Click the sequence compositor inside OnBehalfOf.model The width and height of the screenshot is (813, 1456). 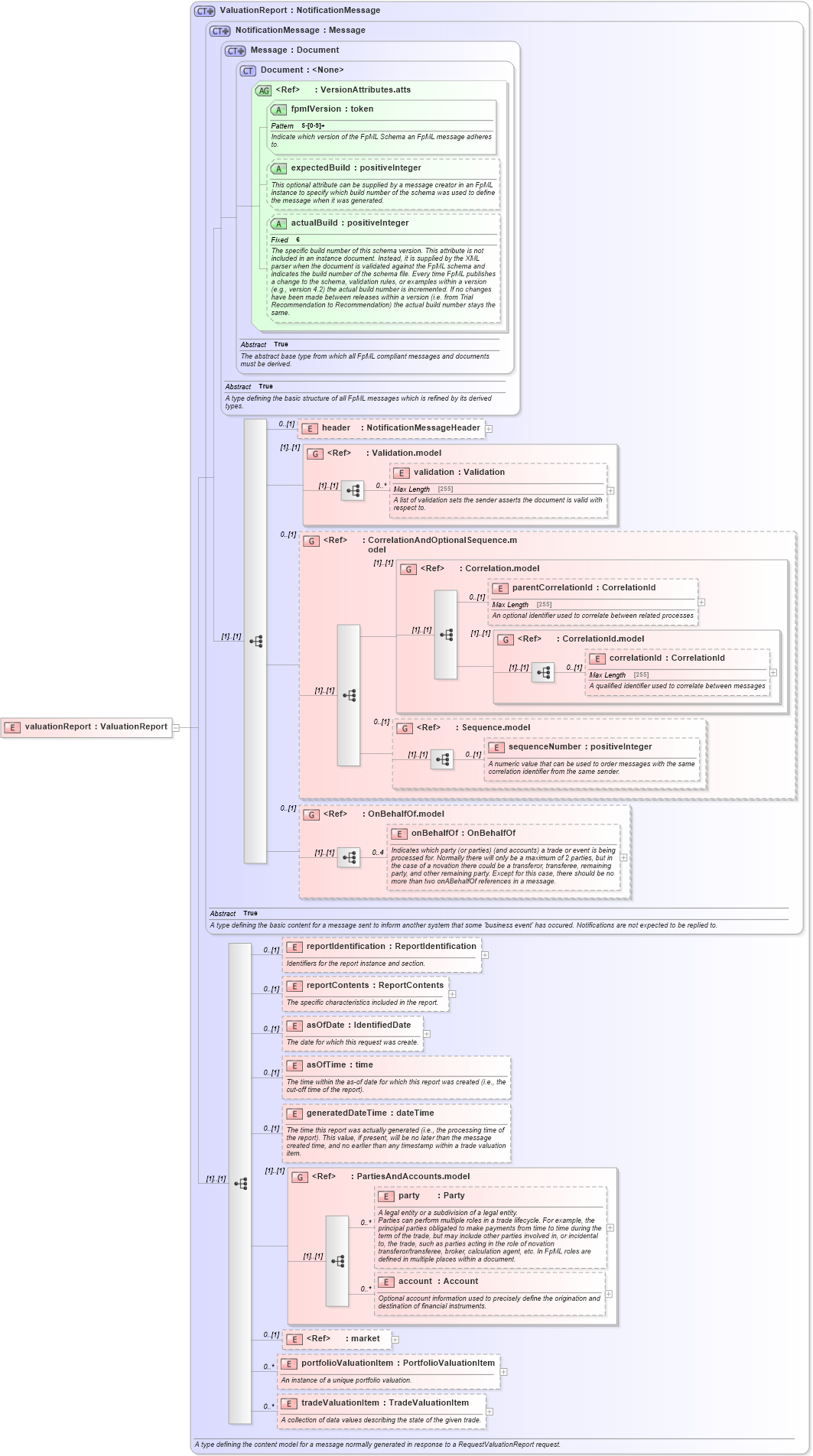349,857
